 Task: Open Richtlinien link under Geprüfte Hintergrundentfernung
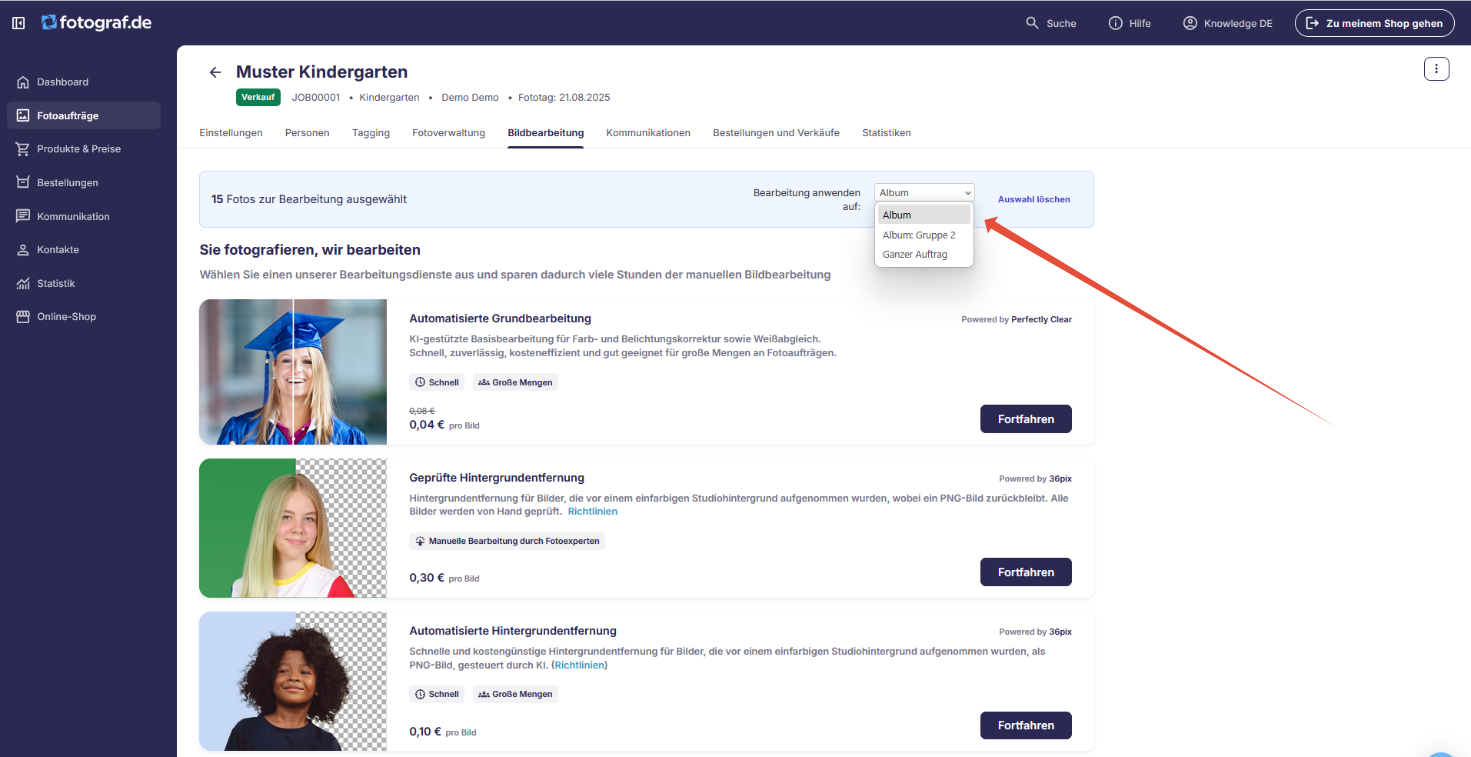593,511
